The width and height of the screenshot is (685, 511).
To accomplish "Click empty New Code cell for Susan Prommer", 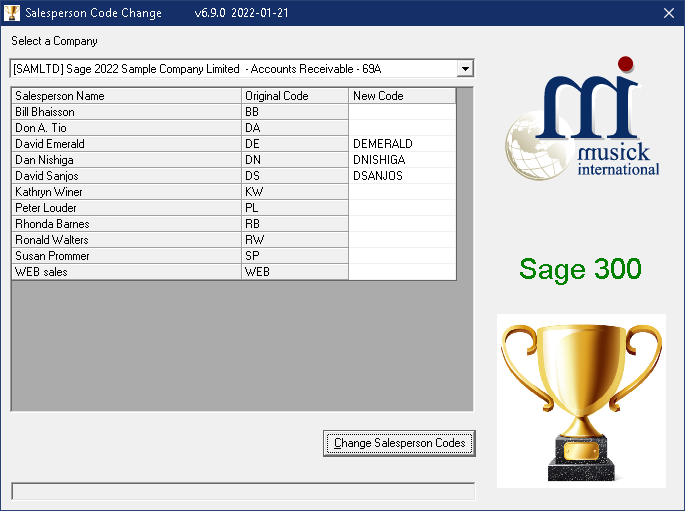I will coord(402,256).
